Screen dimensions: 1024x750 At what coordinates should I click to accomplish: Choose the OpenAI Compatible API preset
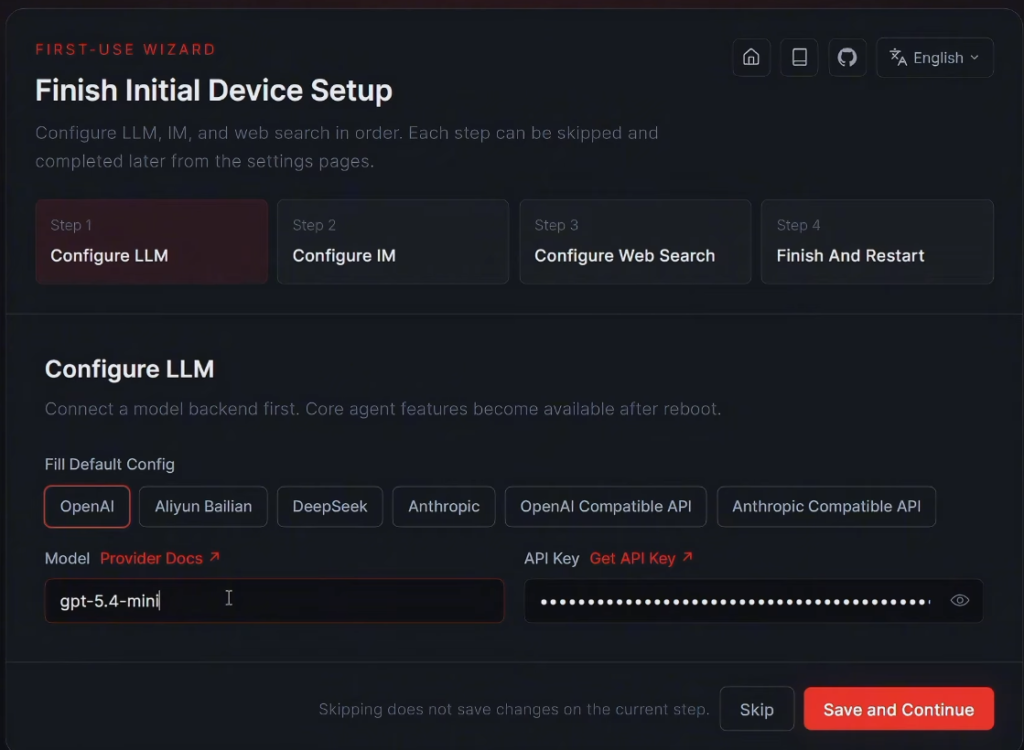point(605,506)
